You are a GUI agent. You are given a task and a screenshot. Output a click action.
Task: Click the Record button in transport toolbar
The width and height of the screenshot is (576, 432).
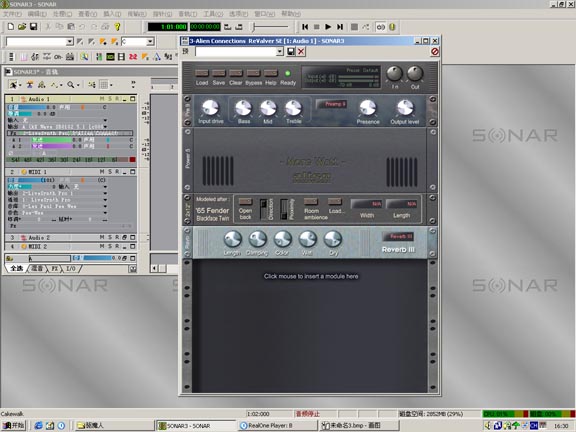pyautogui.click(x=354, y=27)
